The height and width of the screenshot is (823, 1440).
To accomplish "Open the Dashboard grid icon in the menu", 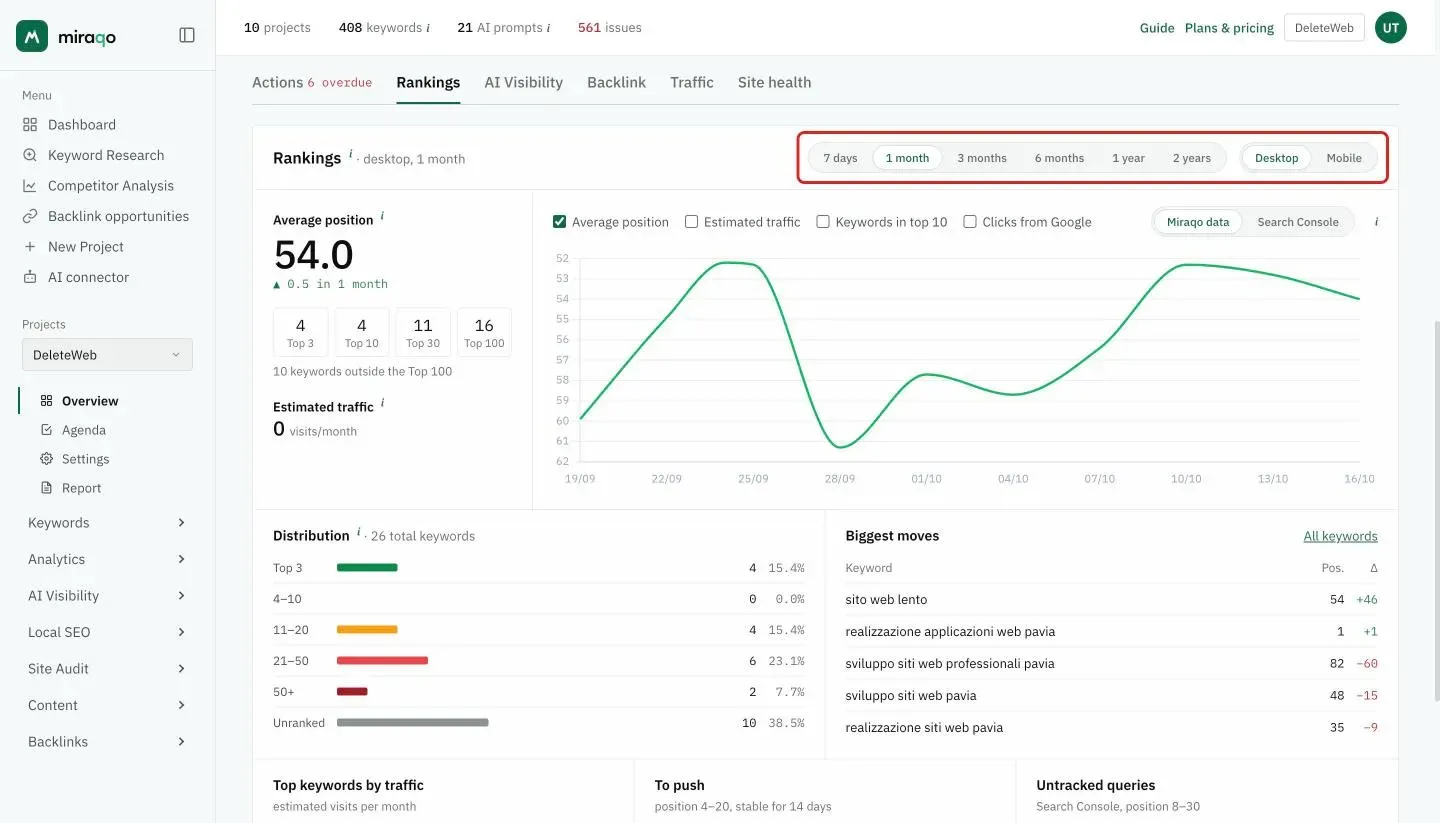I will pos(30,125).
